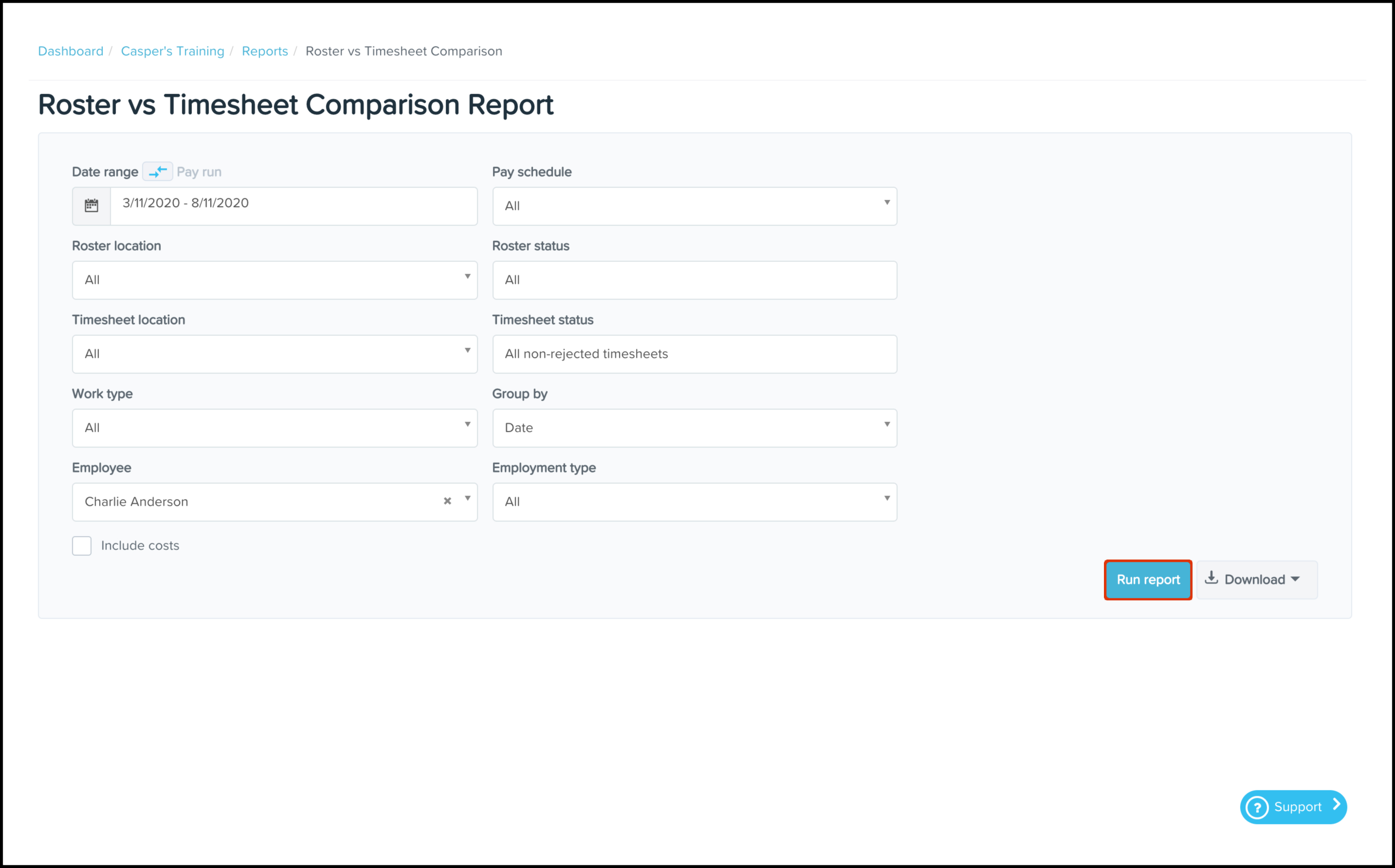Screen dimensions: 1395x868
Task: Navigate to Reports breadcrumb
Action: tap(265, 51)
